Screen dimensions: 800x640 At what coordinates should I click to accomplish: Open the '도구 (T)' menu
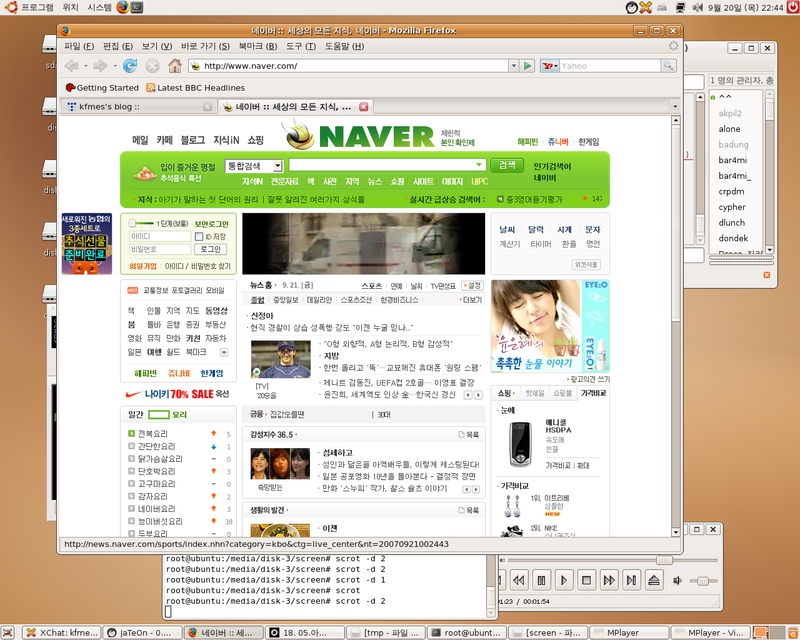click(301, 46)
